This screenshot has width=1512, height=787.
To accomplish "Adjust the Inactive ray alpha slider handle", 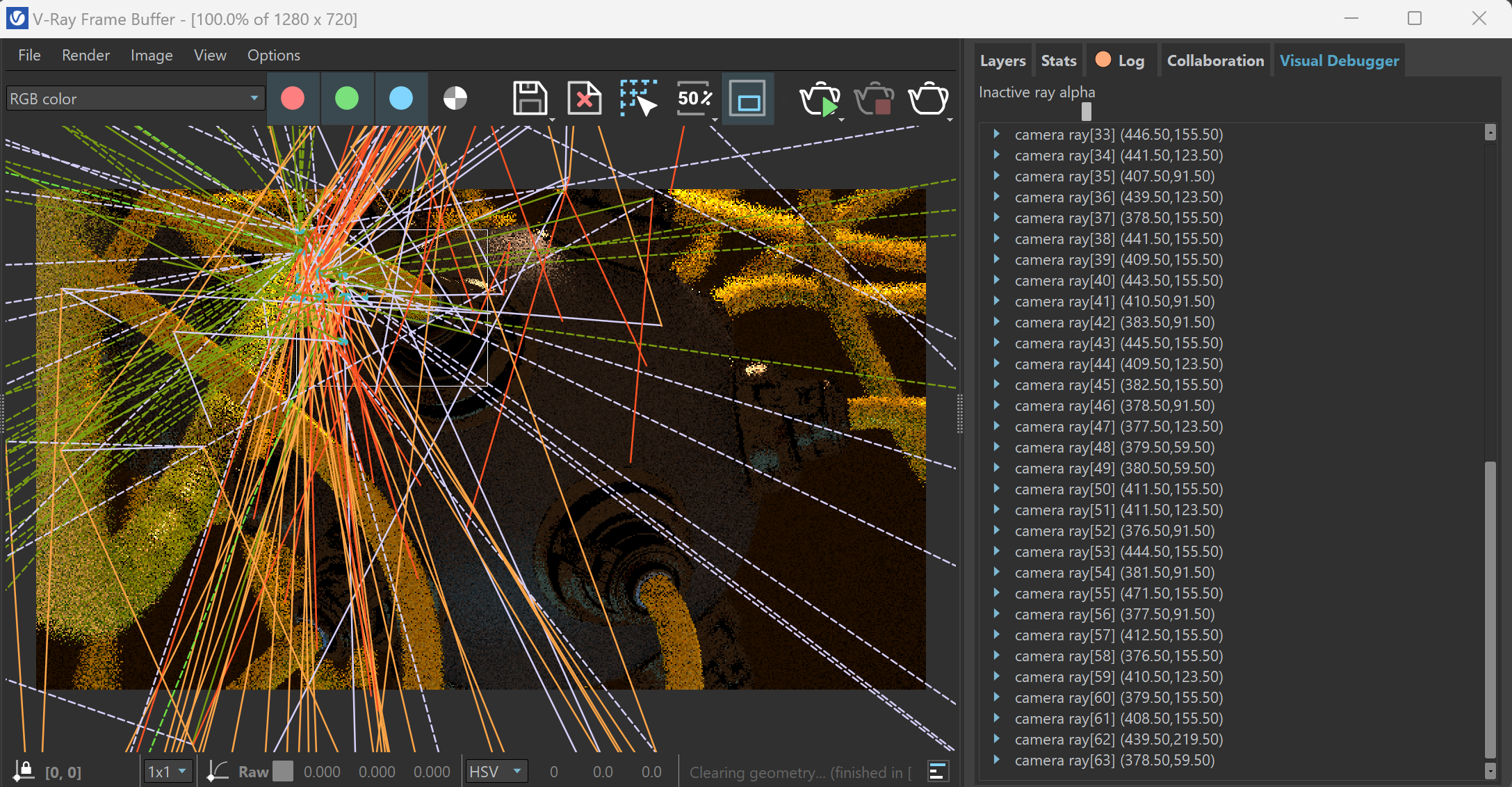I will pos(1087,111).
